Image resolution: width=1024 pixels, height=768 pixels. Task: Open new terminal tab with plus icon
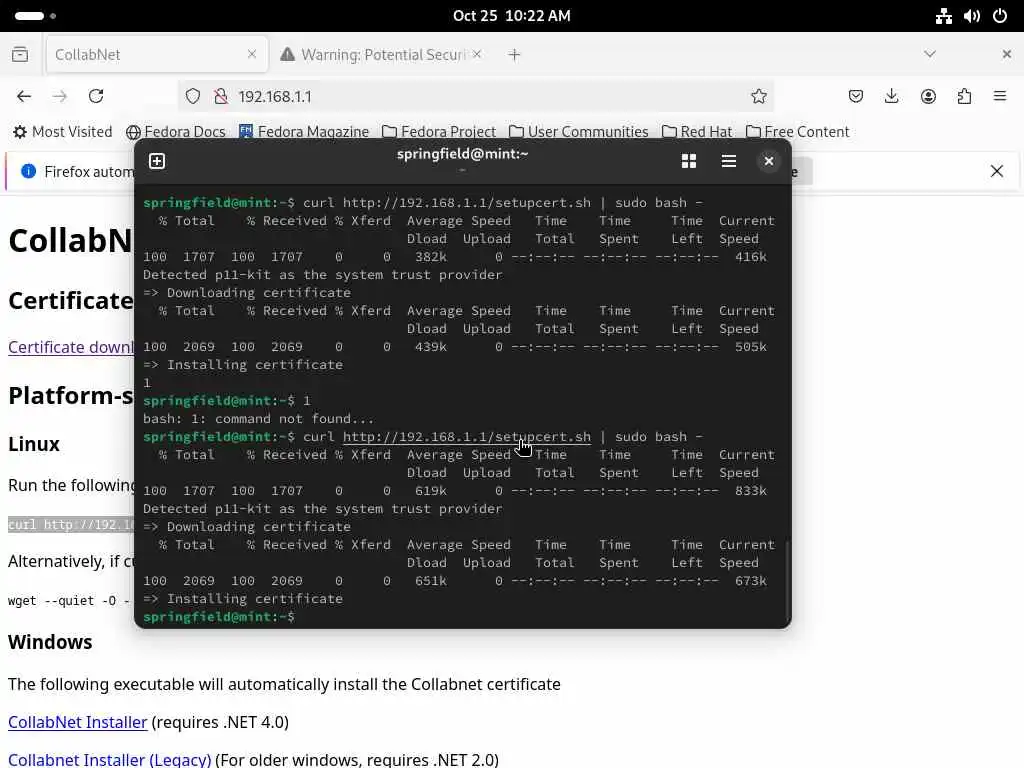coord(157,161)
